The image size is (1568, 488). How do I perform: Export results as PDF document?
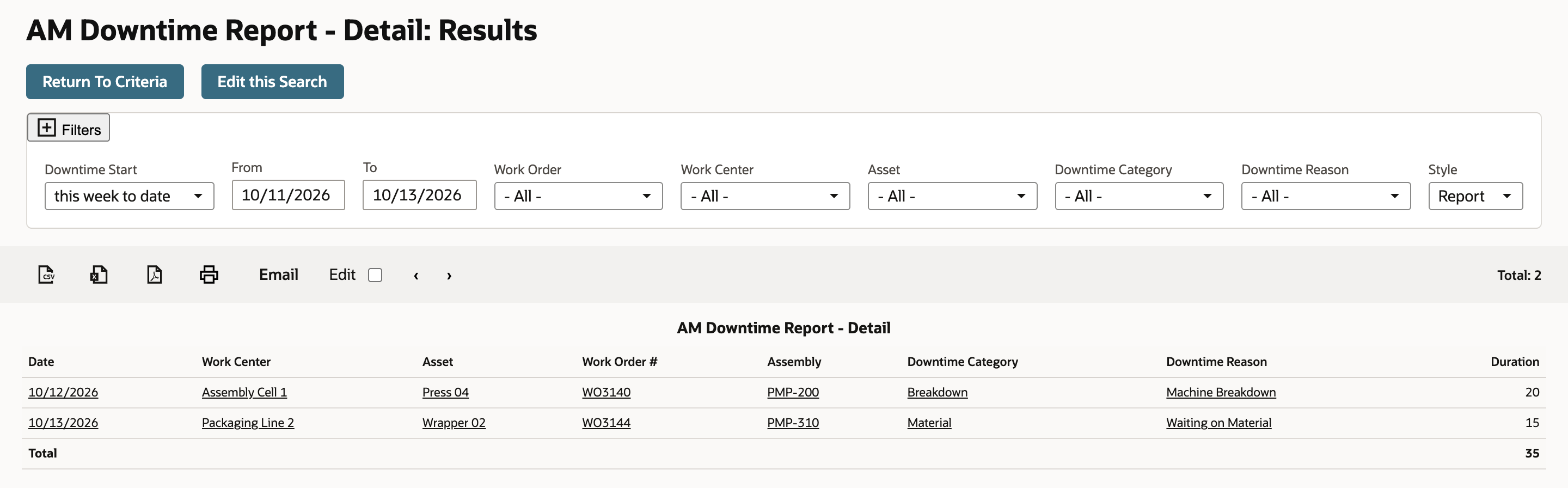155,274
